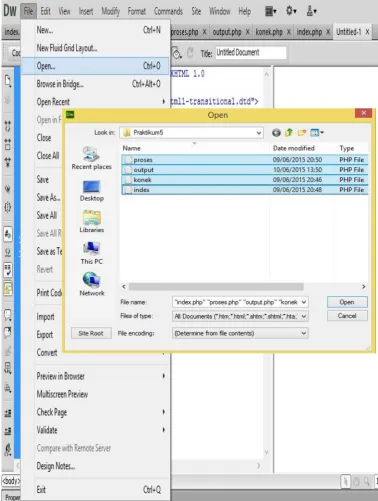Select Desktop in the dialog sidebar
378x501 pixels.
tap(91, 191)
